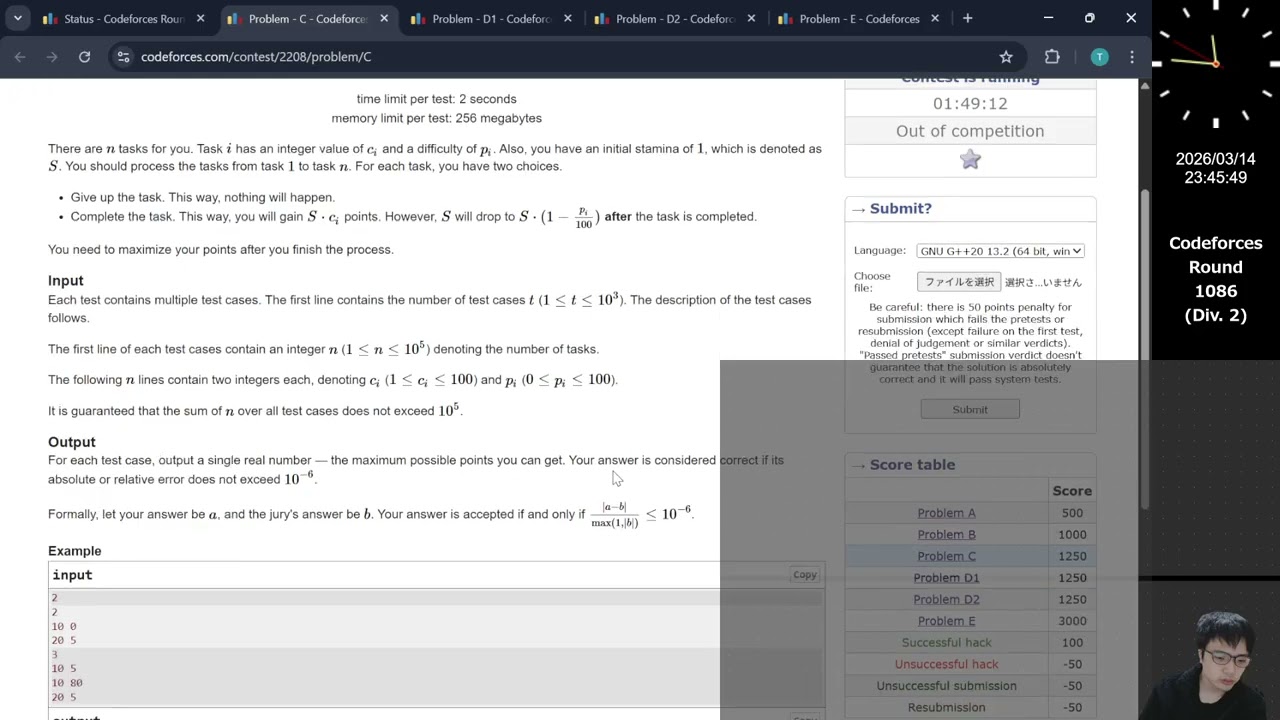Close the Problem D1 tab
1280x720 pixels.
point(568,19)
